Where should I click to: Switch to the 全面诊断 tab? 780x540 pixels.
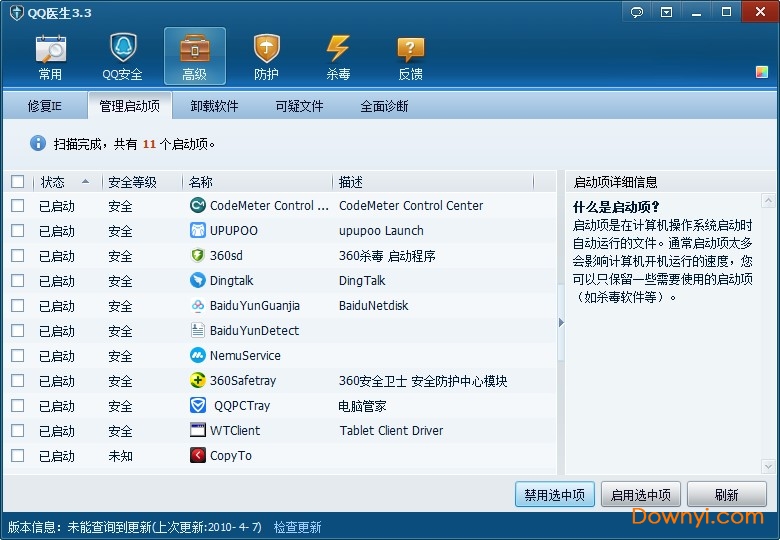[384, 106]
